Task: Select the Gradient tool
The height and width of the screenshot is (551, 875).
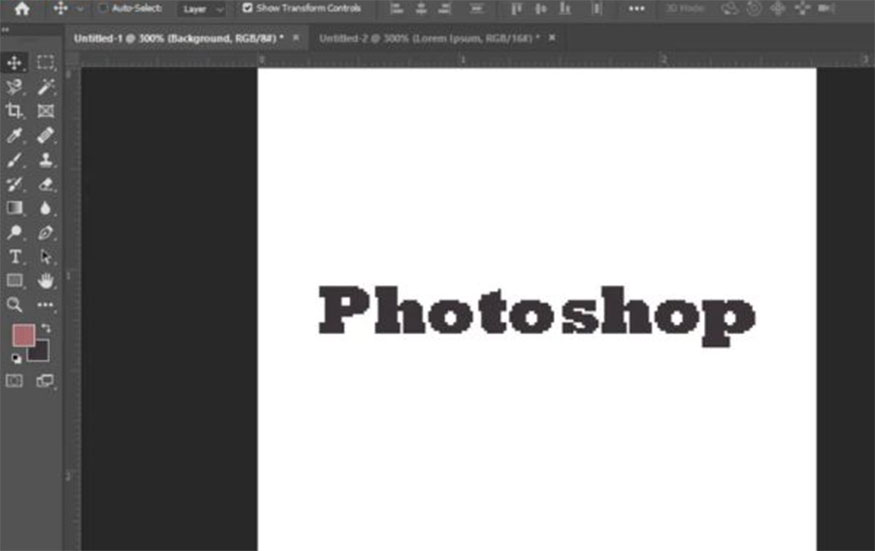Action: 15,208
